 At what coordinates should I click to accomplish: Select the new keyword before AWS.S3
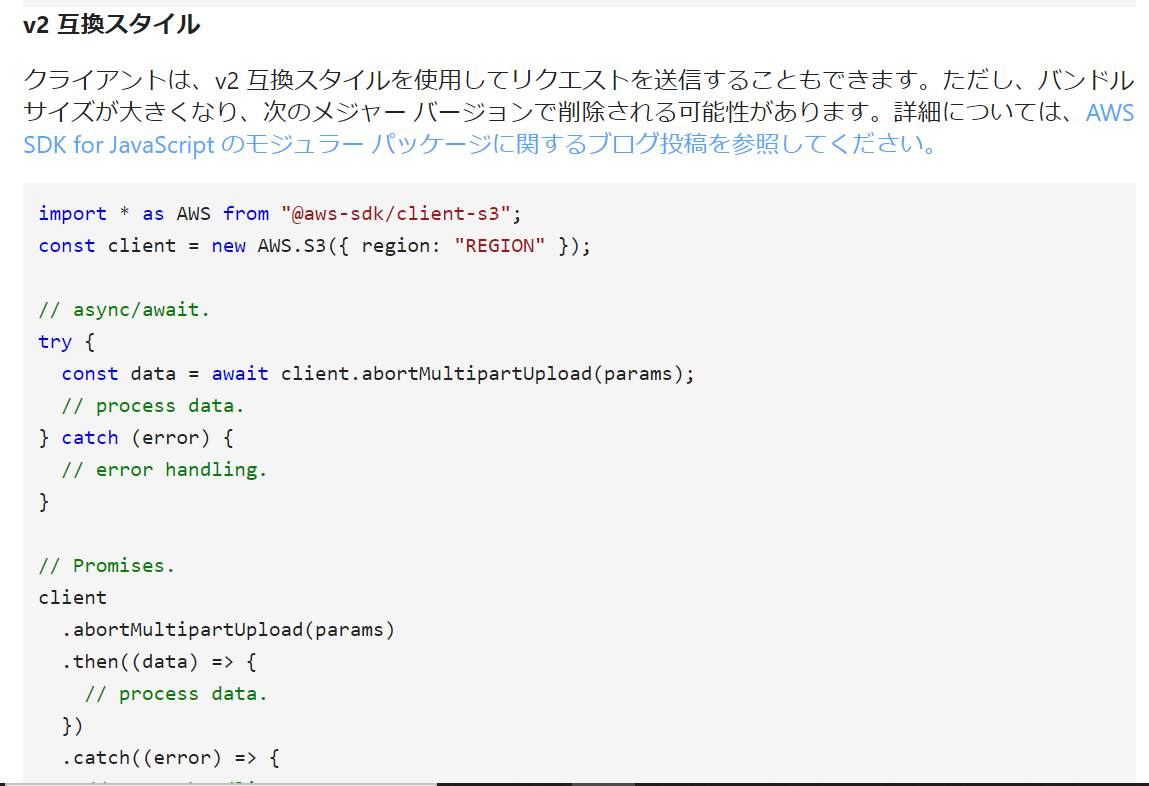[229, 245]
